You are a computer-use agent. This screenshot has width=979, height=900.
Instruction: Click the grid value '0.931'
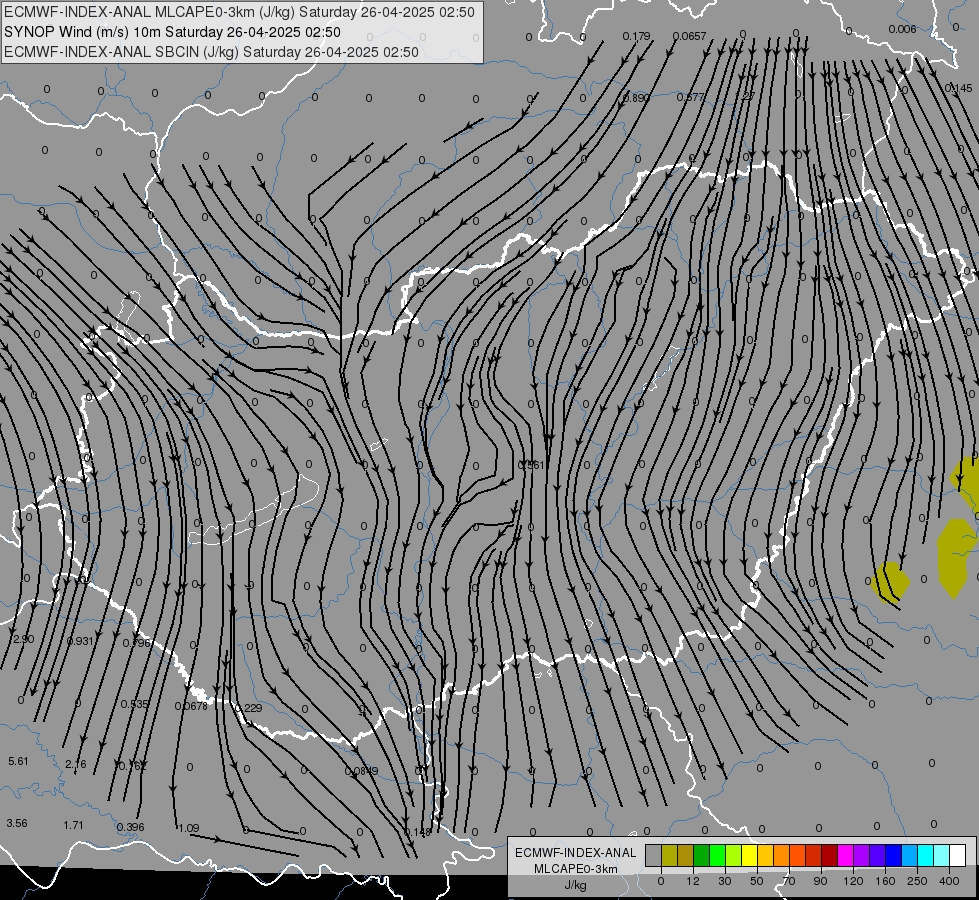click(x=80, y=641)
